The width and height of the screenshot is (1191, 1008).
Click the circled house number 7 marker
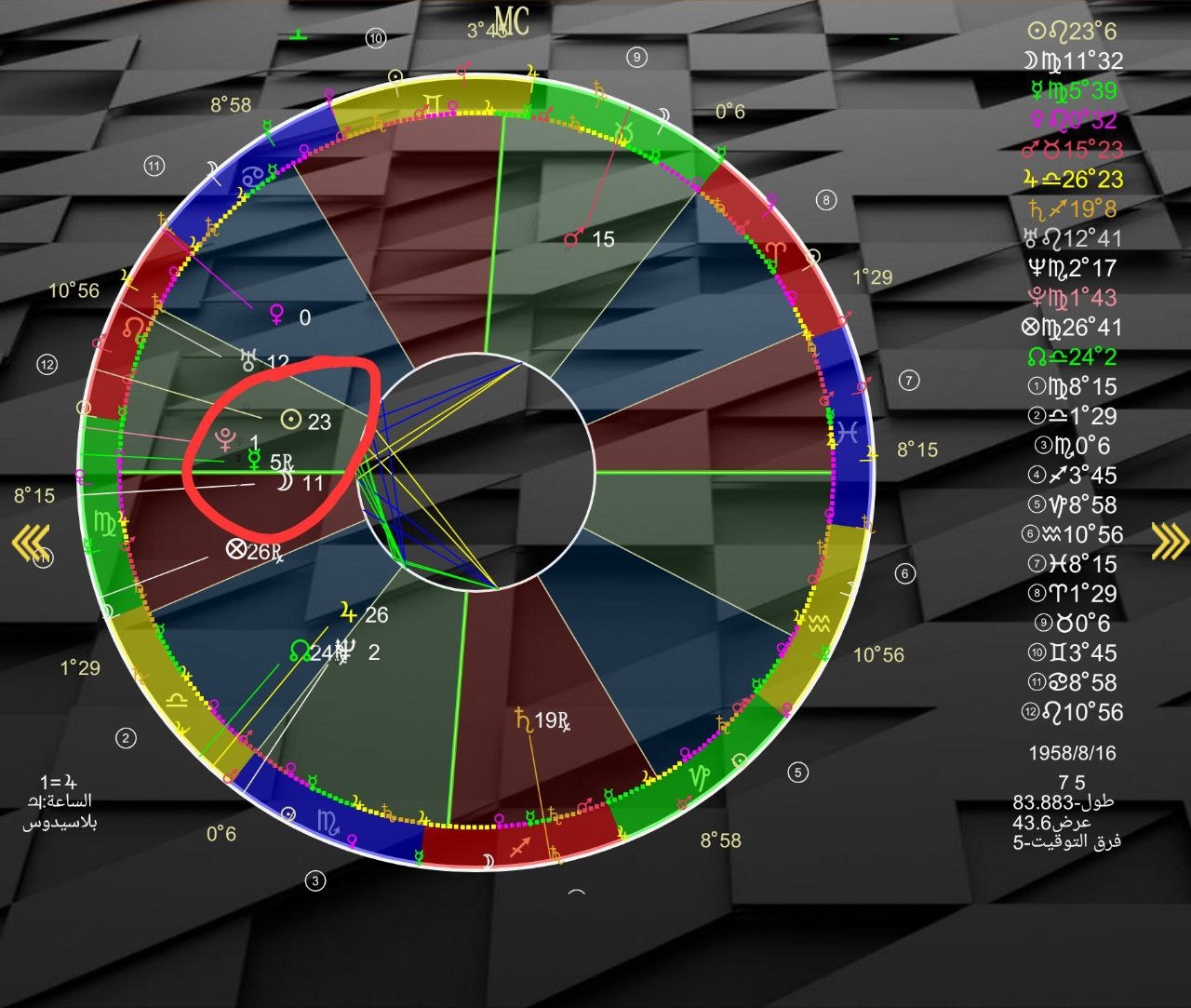click(x=909, y=380)
